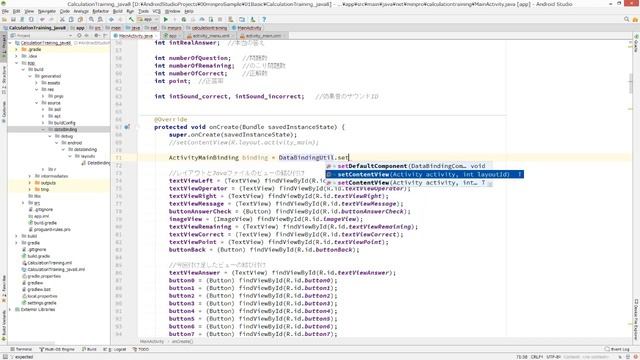
Task: Click the UTF-8 encoding status entry
Action: point(553,357)
